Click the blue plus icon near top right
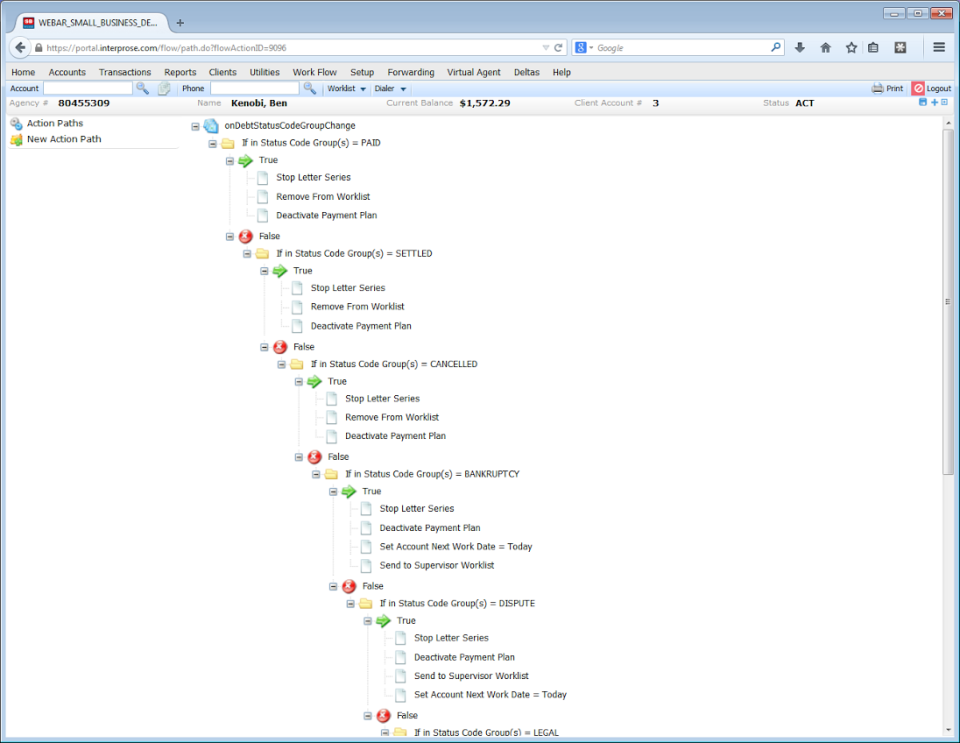 pyautogui.click(x=934, y=102)
